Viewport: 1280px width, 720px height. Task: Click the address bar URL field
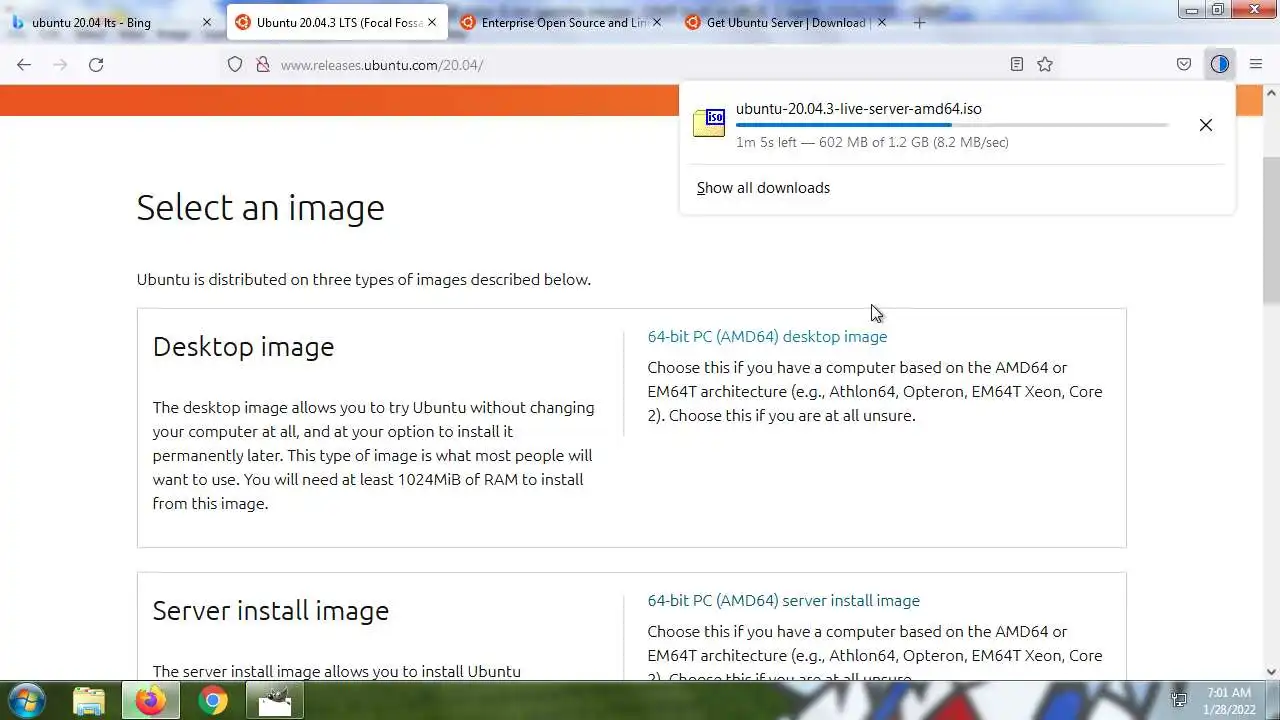(x=640, y=64)
